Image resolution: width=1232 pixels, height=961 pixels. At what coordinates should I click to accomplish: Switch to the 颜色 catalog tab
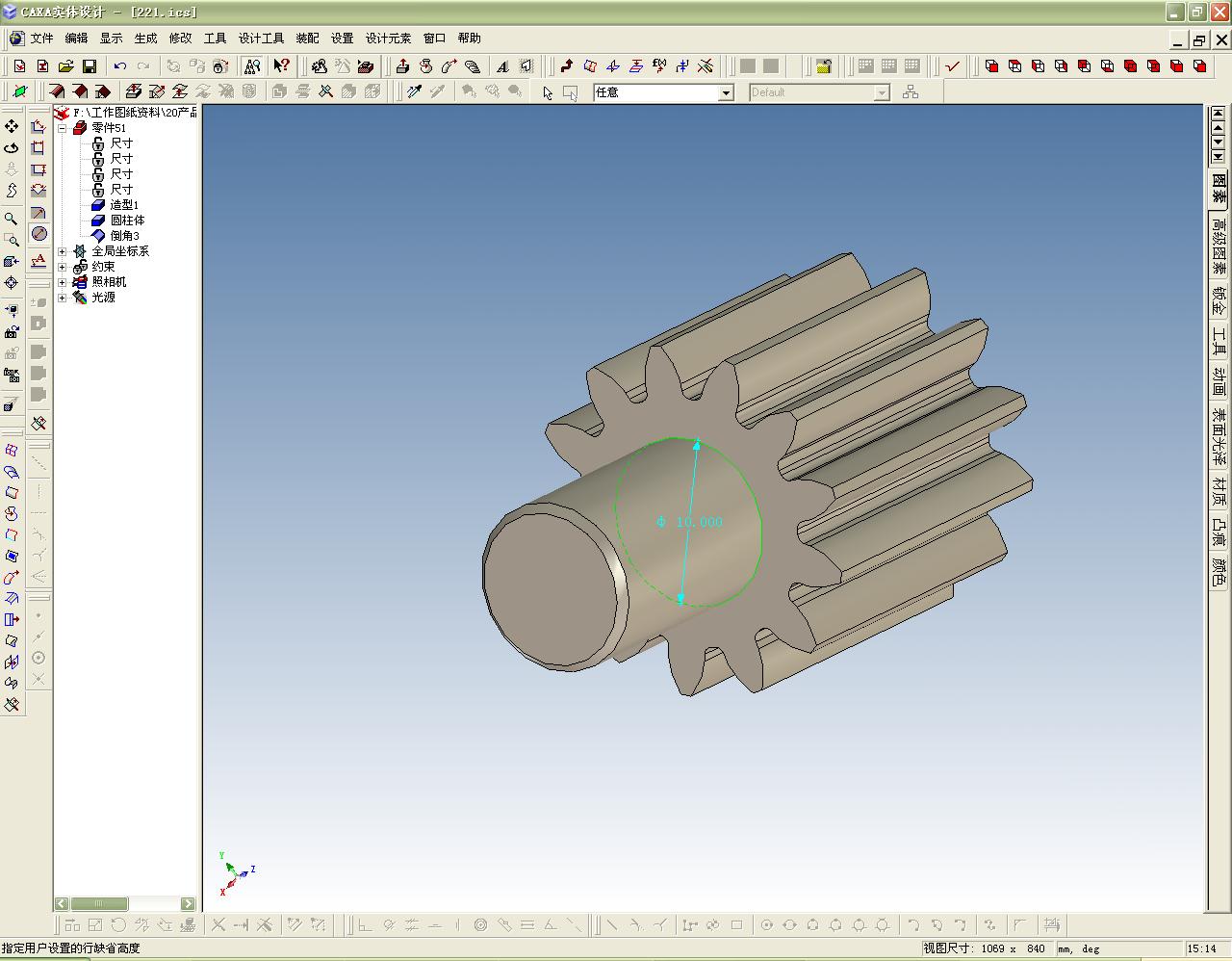pos(1219,573)
